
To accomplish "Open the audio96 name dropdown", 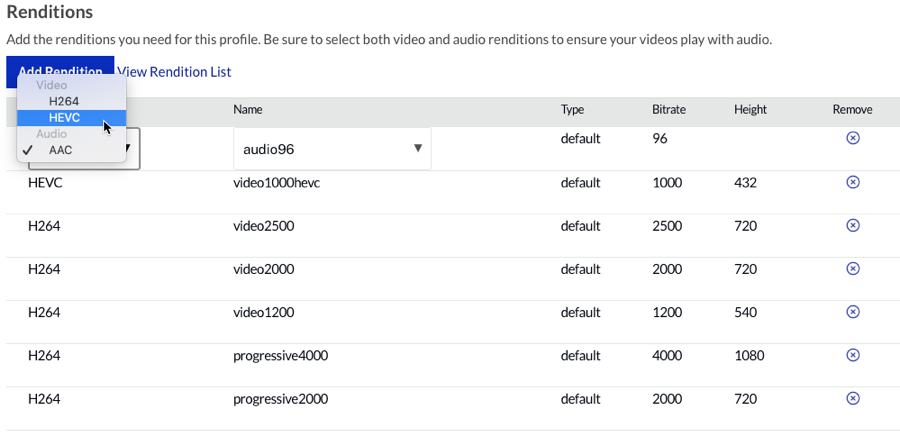I will [332, 149].
